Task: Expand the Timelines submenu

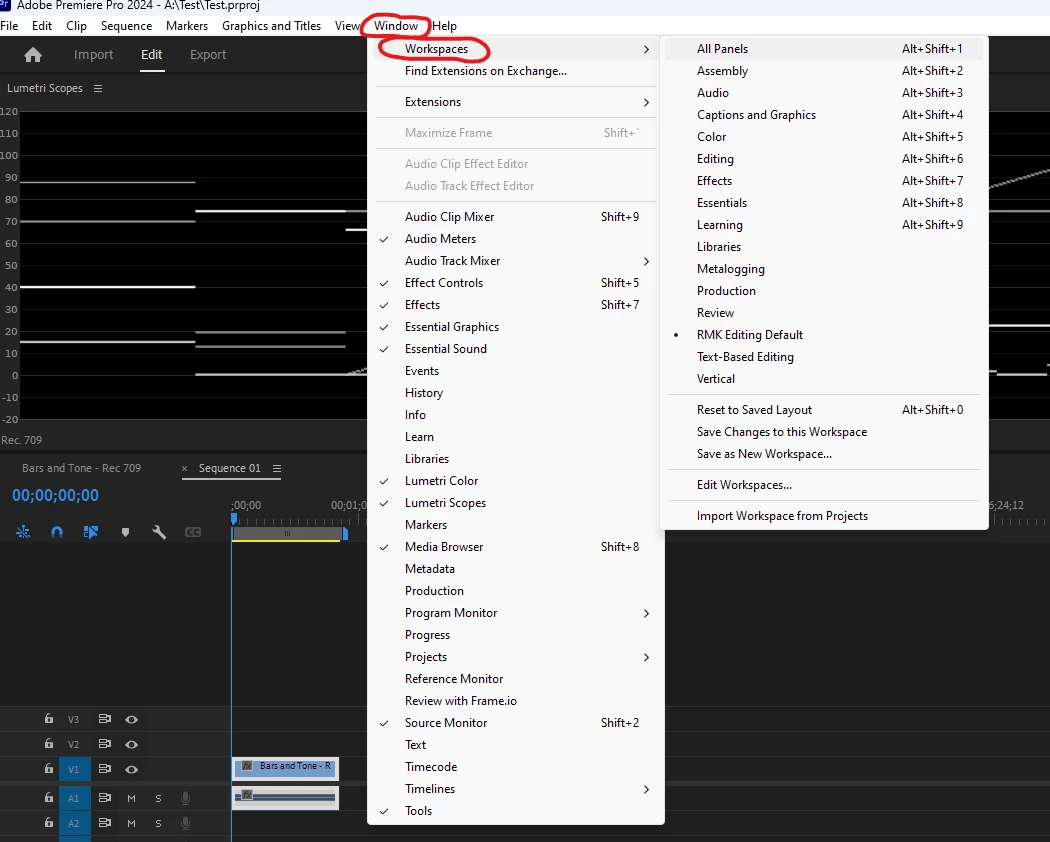Action: [x=516, y=789]
